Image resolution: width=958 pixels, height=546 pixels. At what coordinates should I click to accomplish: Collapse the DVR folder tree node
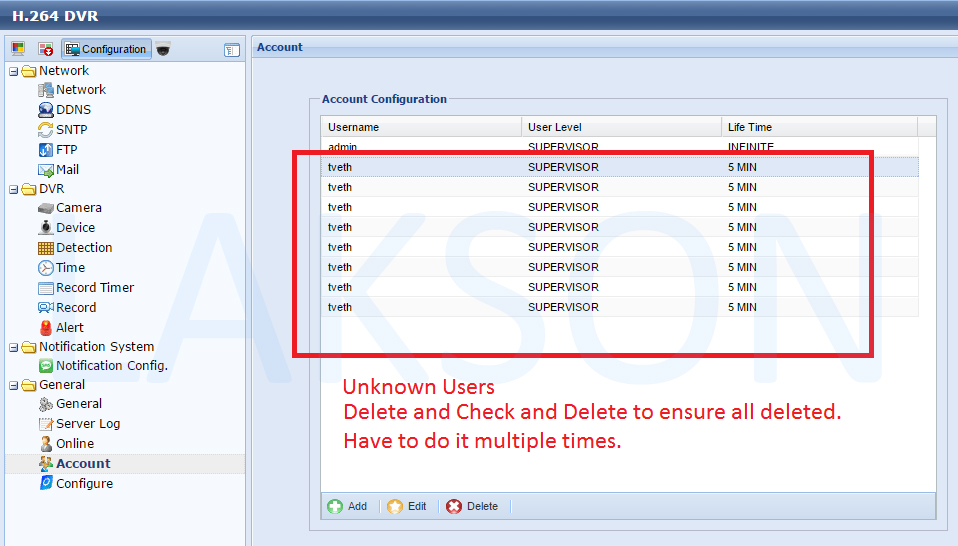[x=13, y=189]
